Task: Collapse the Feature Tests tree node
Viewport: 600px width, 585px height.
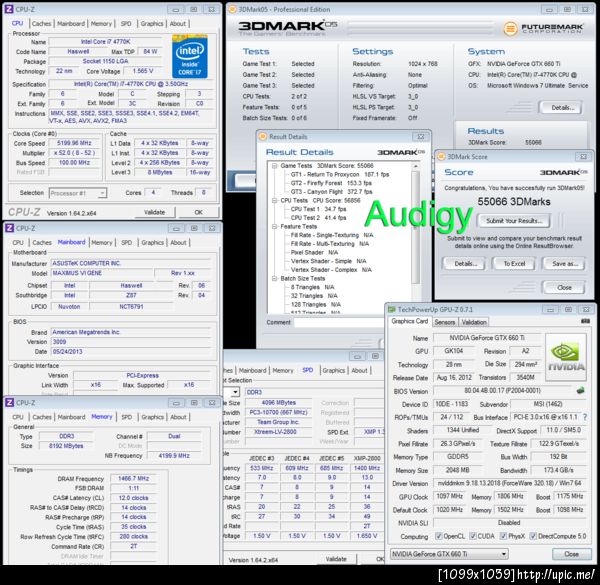Action: coord(274,227)
